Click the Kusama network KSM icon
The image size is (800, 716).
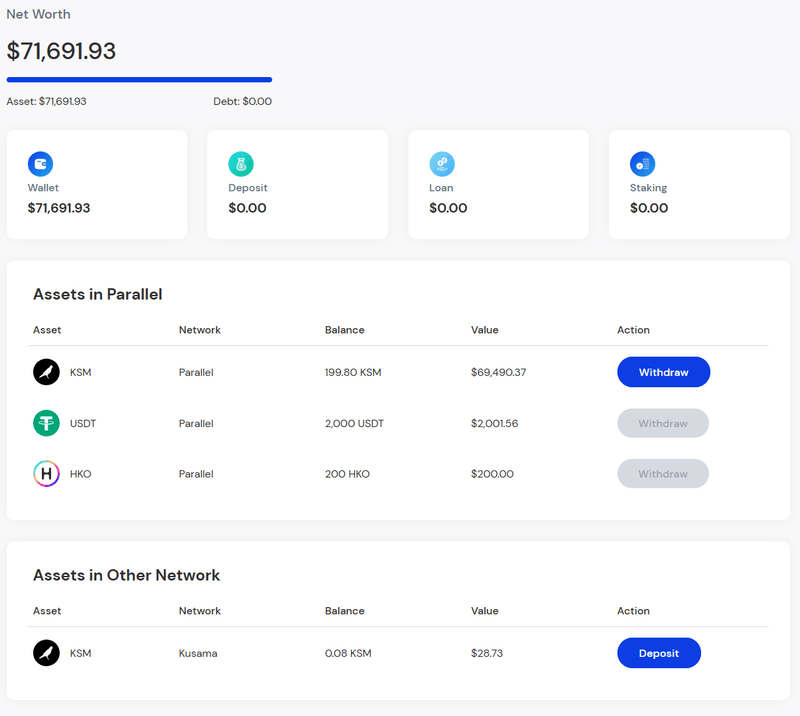point(46,653)
